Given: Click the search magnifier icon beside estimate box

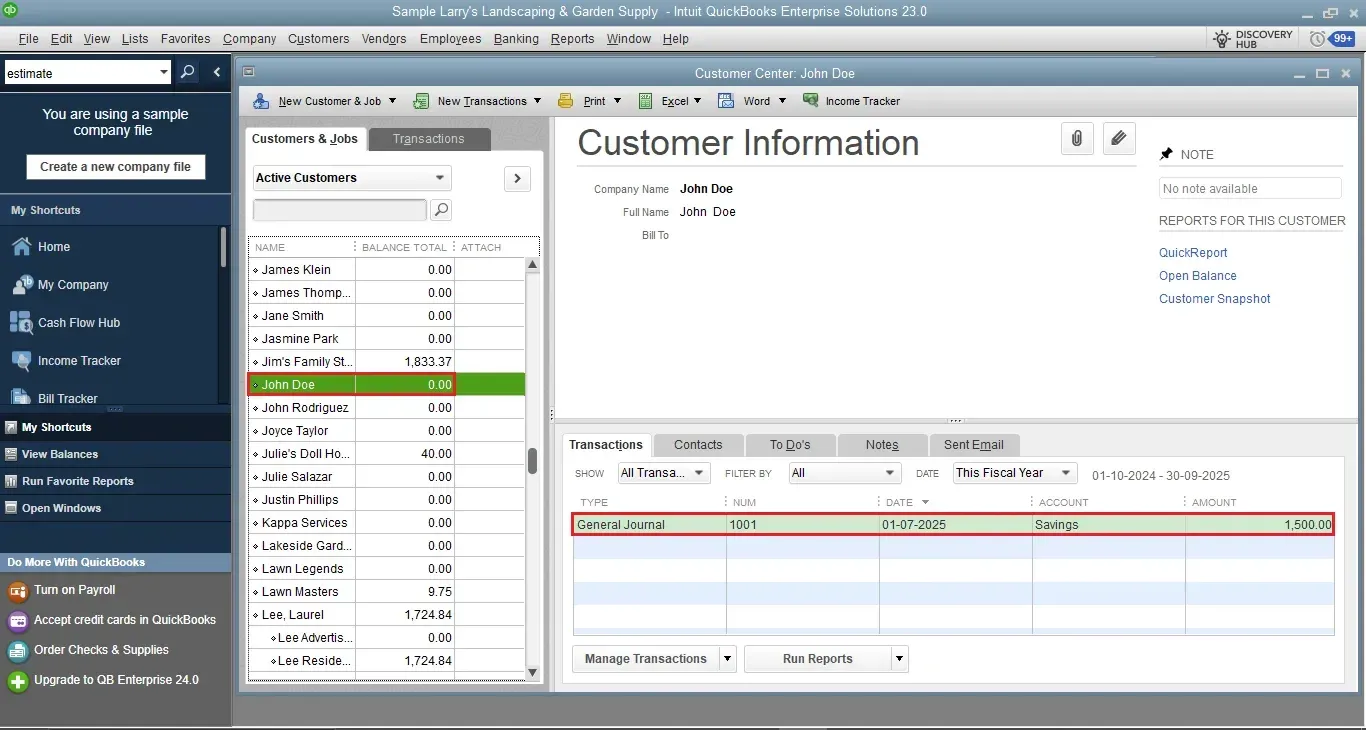Looking at the screenshot, I should (x=187, y=72).
